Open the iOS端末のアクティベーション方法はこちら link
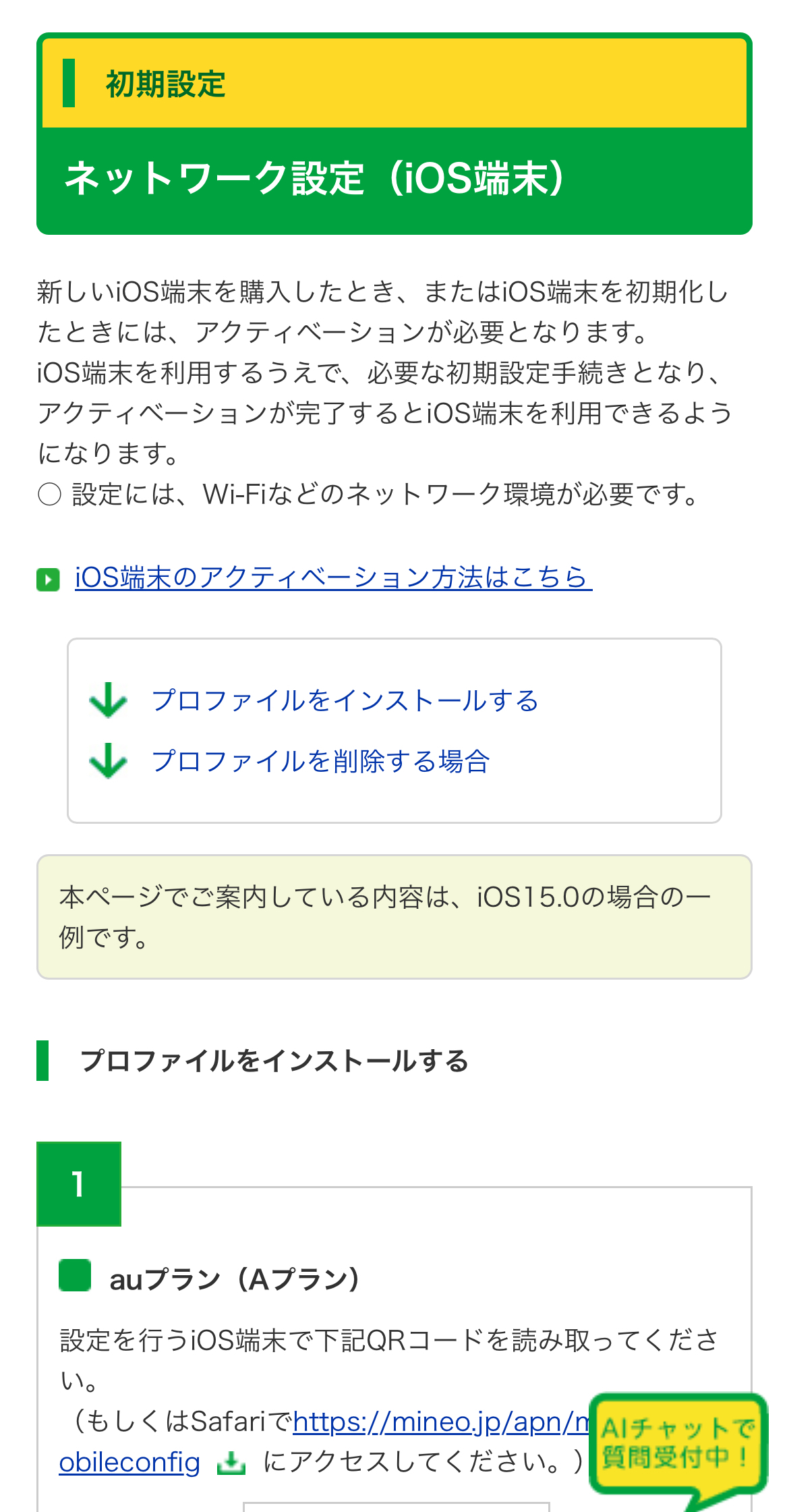 (x=333, y=578)
